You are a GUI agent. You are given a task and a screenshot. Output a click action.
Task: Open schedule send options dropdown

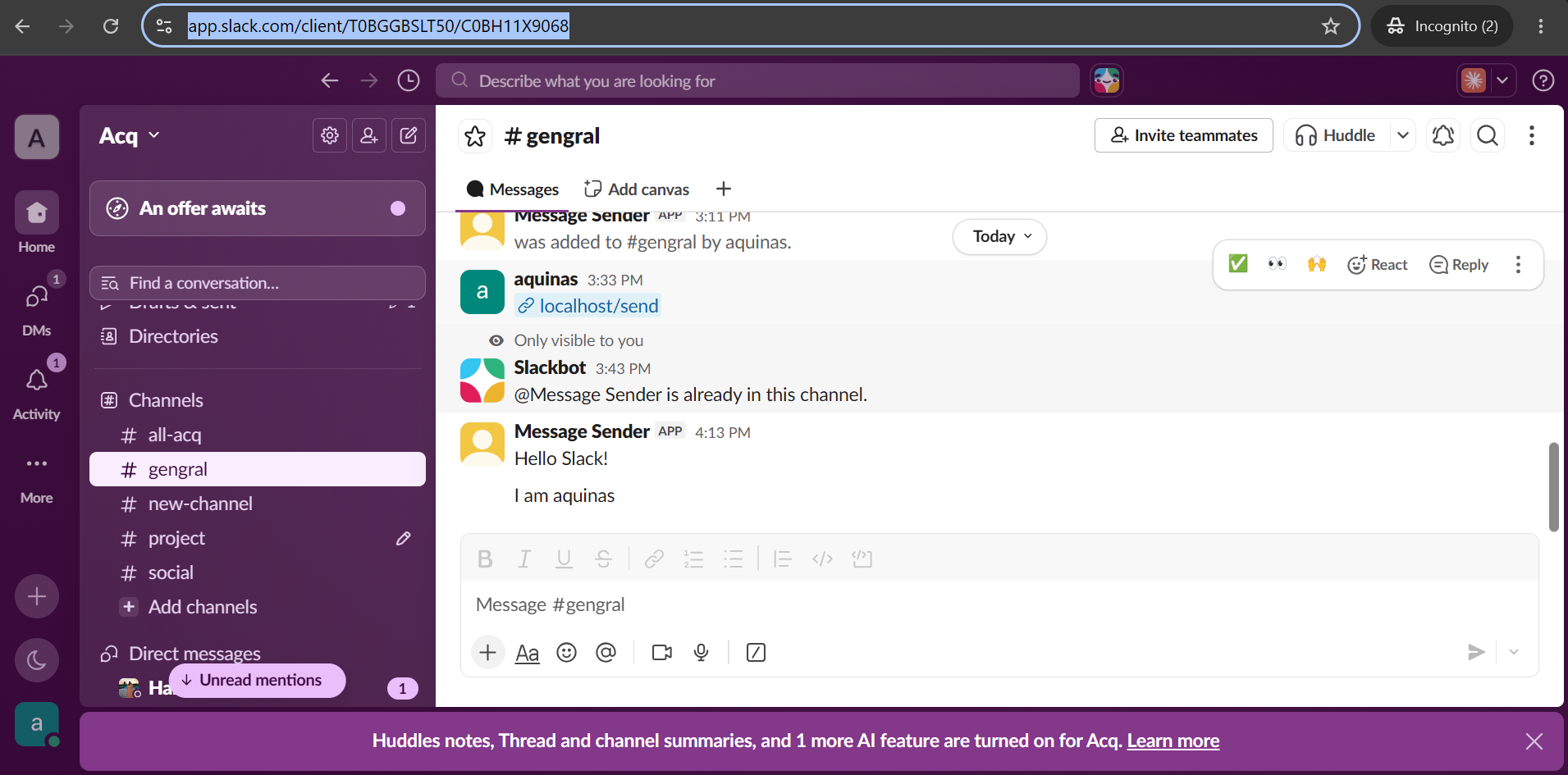click(x=1514, y=653)
